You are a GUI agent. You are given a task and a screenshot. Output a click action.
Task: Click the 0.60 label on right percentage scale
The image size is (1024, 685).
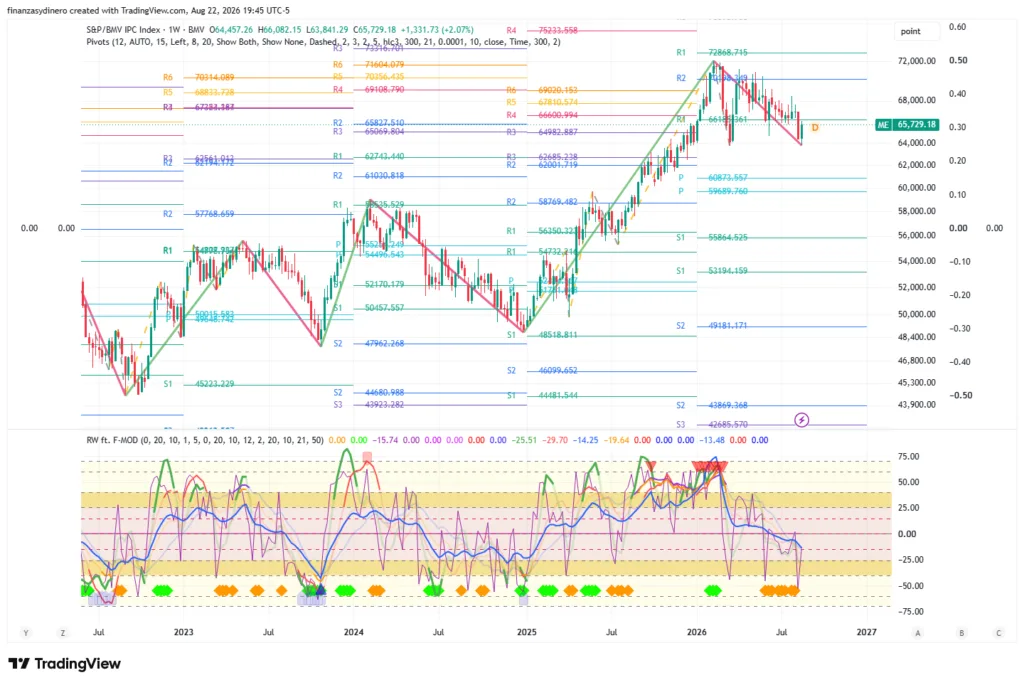click(x=957, y=27)
